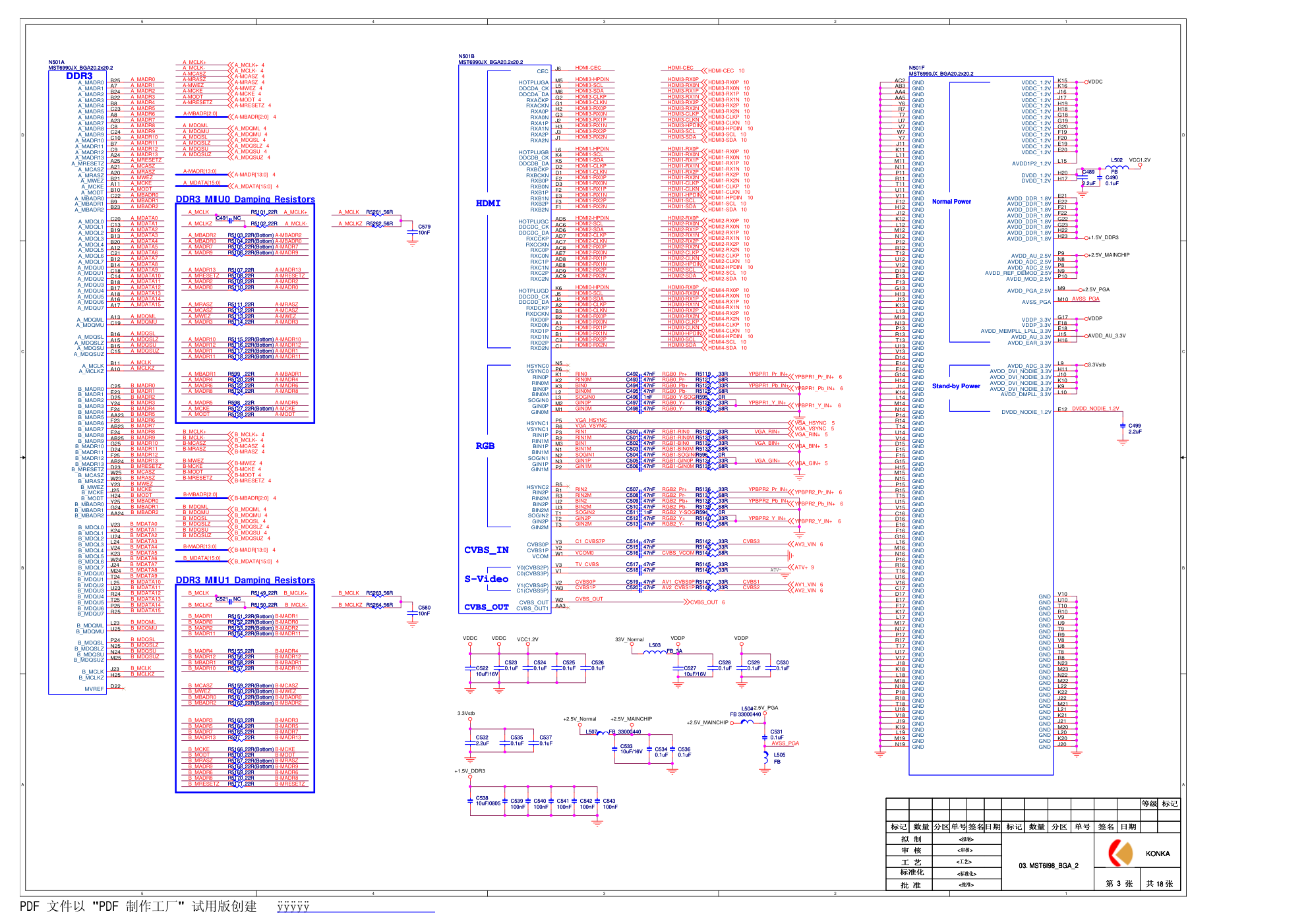This screenshot has height=924, width=1308.
Task: Click the inductor label L502
Action: point(1117,160)
